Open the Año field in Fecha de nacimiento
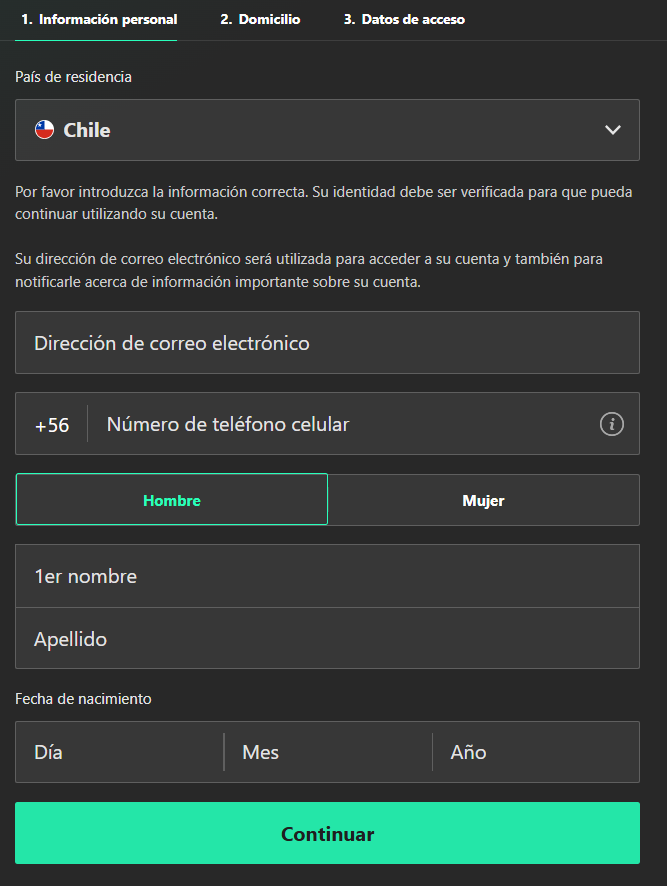667x886 pixels. coord(536,752)
